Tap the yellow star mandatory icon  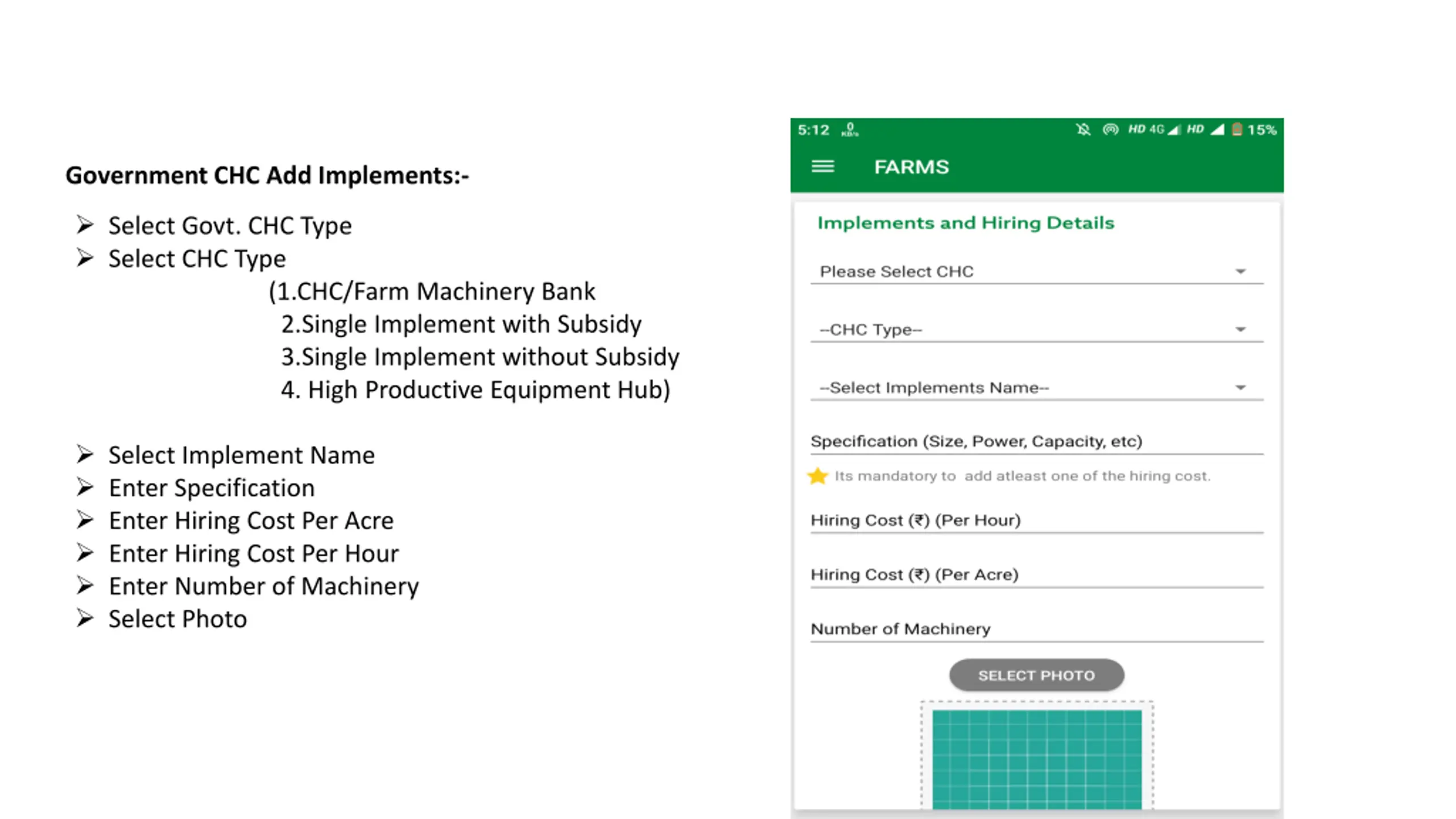click(x=817, y=476)
